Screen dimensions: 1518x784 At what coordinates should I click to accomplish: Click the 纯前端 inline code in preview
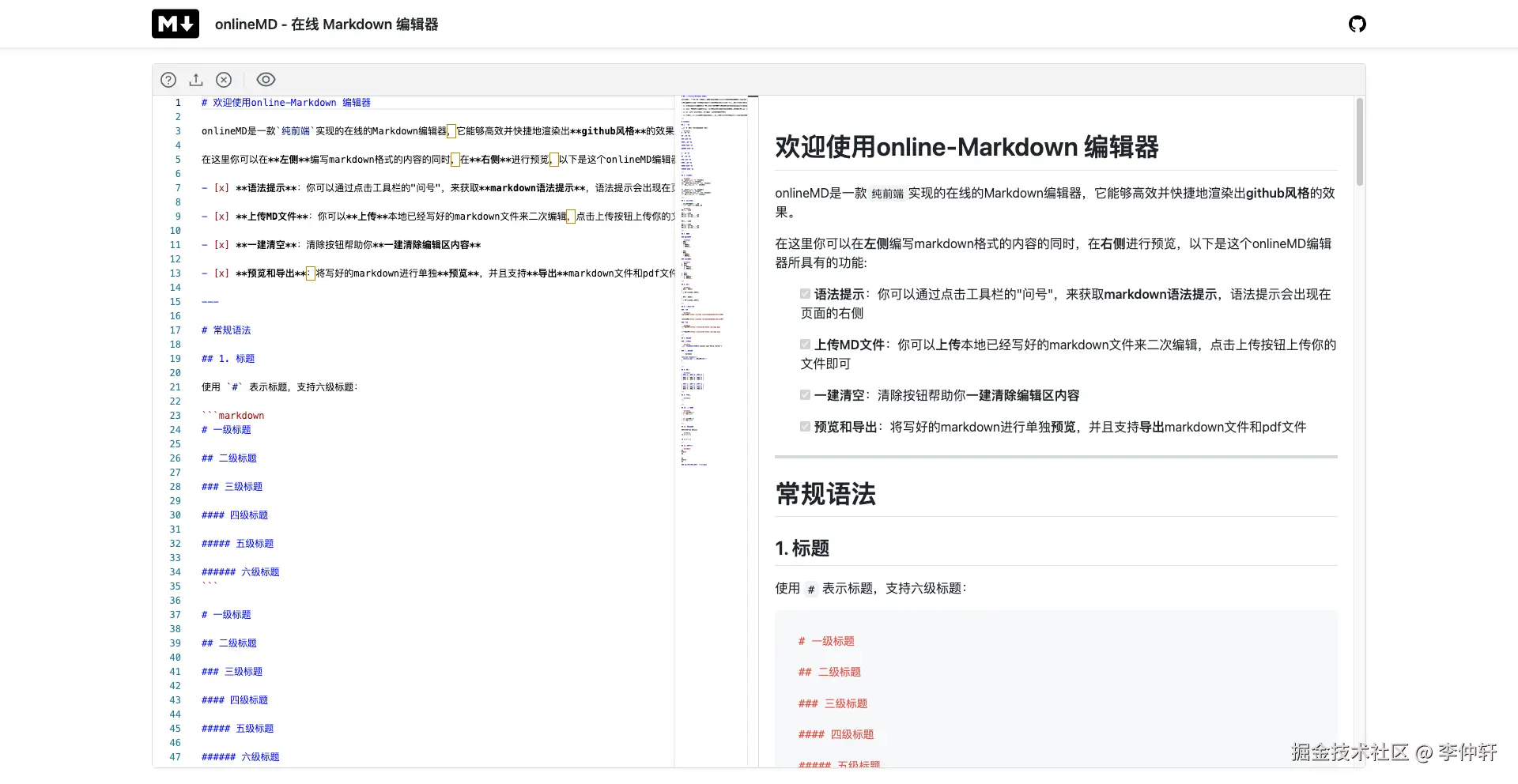pyautogui.click(x=887, y=194)
